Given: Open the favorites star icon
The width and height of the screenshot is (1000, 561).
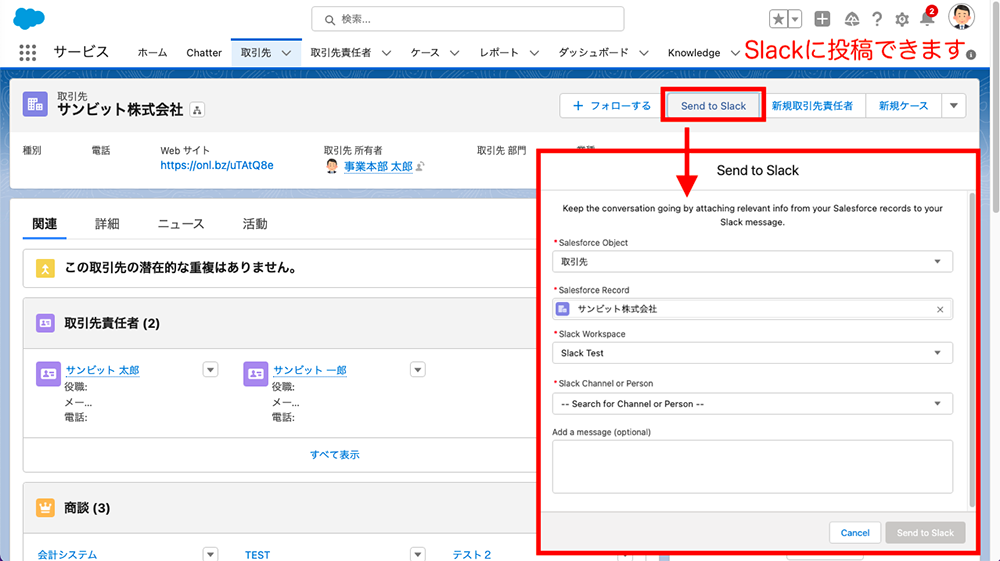Looking at the screenshot, I should 778,19.
